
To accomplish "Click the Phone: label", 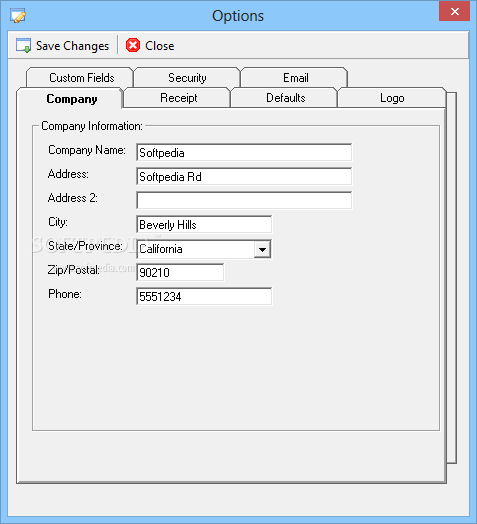I will click(65, 294).
